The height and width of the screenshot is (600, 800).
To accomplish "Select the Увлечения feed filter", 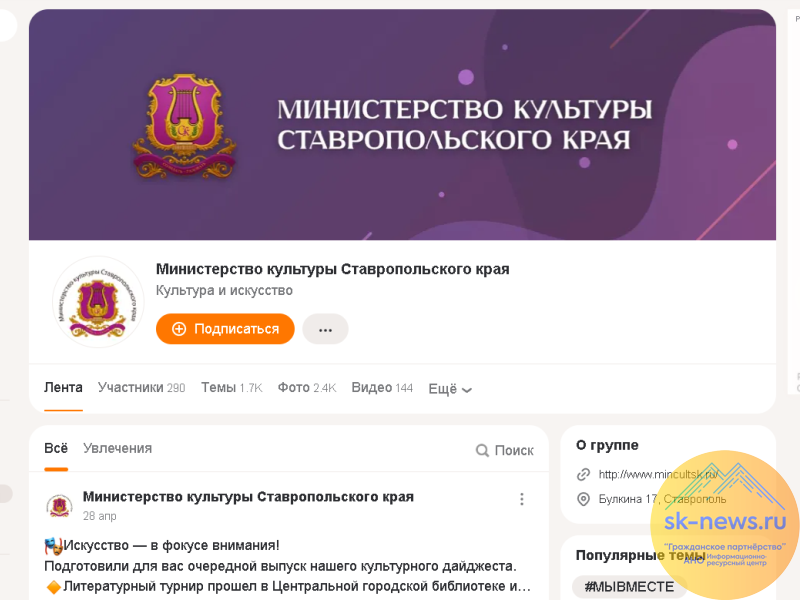I will pyautogui.click(x=117, y=448).
